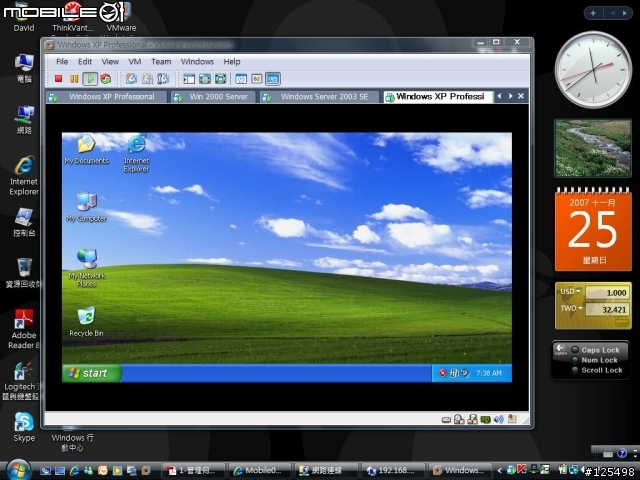Click the green Power On play icon
640x480 pixels.
click(90, 78)
